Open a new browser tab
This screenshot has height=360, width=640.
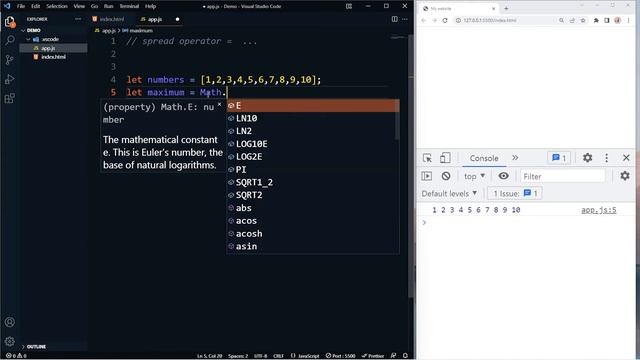click(x=506, y=8)
